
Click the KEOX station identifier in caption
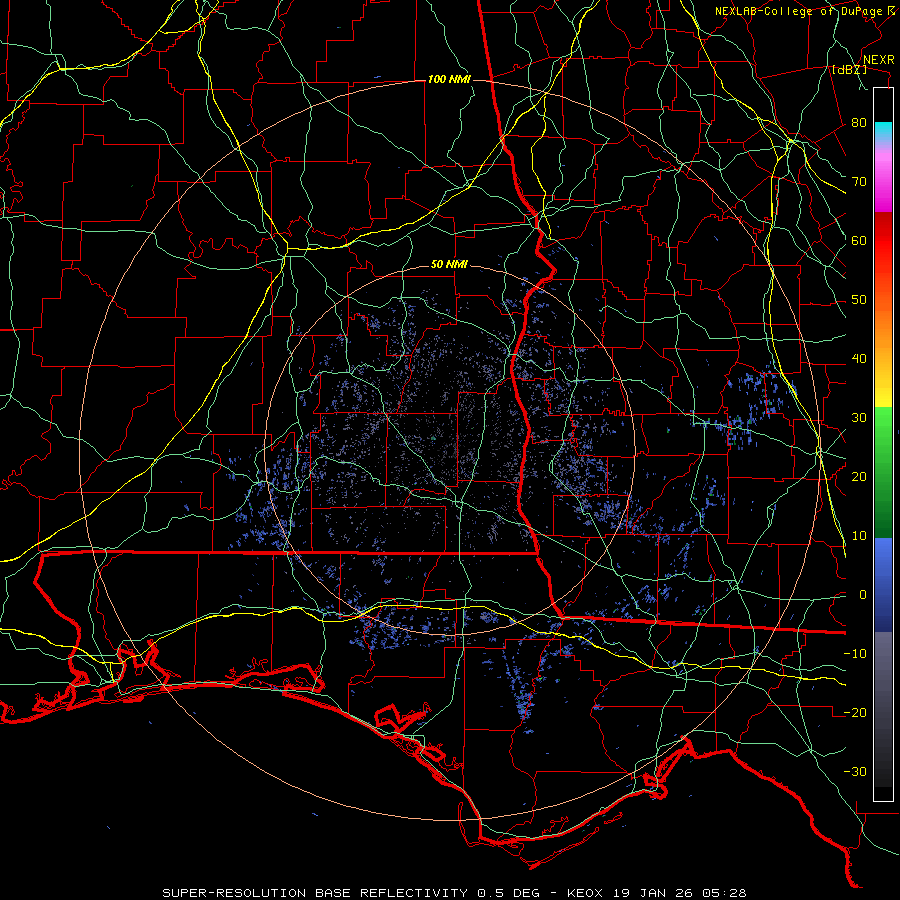[x=587, y=893]
